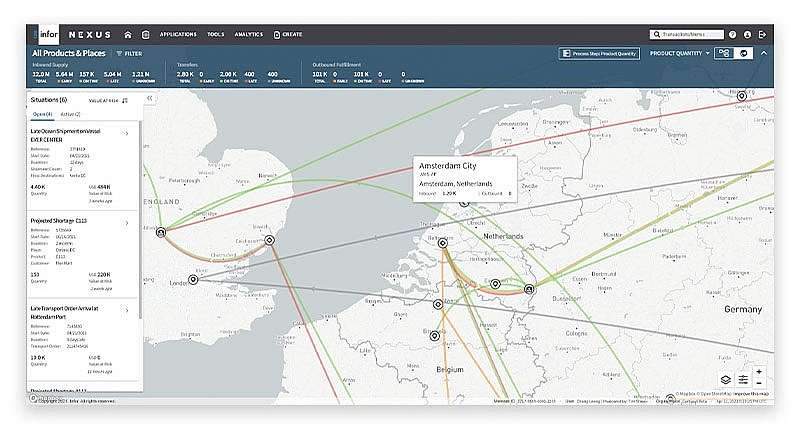
Task: Click All Products & Places heading
Action: click(x=69, y=53)
